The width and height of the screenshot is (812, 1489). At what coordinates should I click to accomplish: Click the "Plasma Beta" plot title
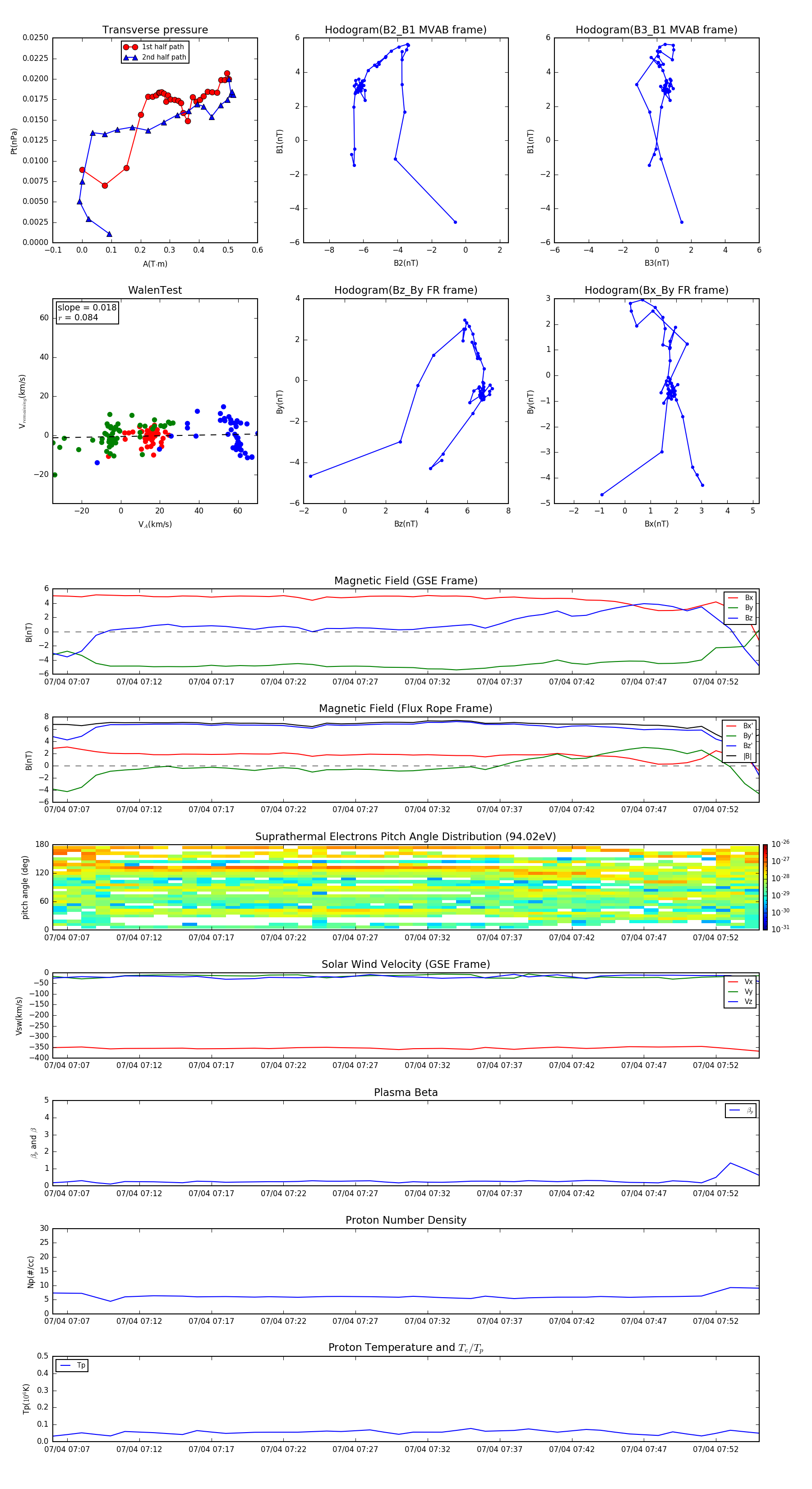click(x=406, y=1092)
